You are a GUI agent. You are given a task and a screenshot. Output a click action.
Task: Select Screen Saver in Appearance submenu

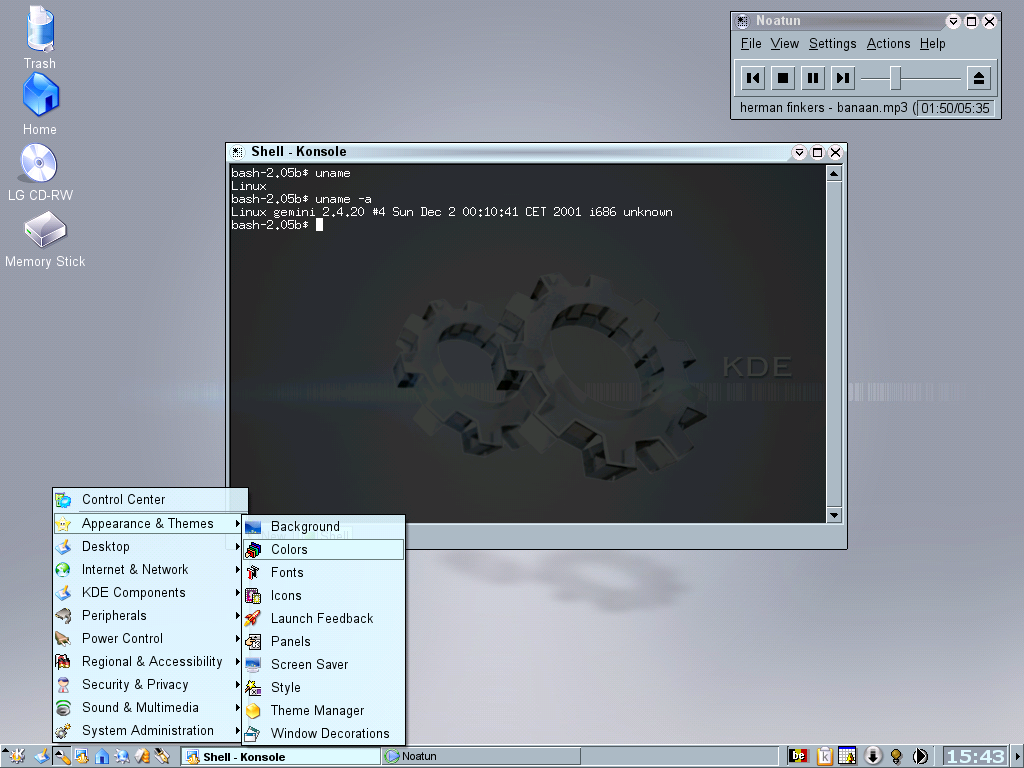click(323, 664)
